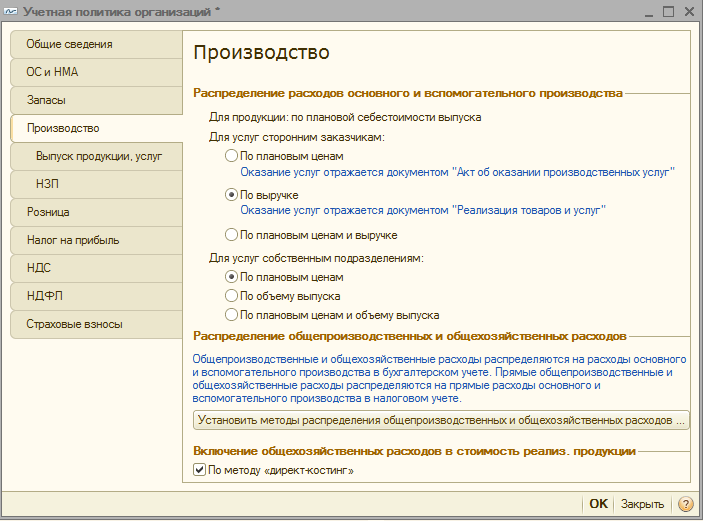Screen dimensions: 703x521
Task: Click the 'Для услуг собственным подразделениям:' label
Action: (316, 258)
